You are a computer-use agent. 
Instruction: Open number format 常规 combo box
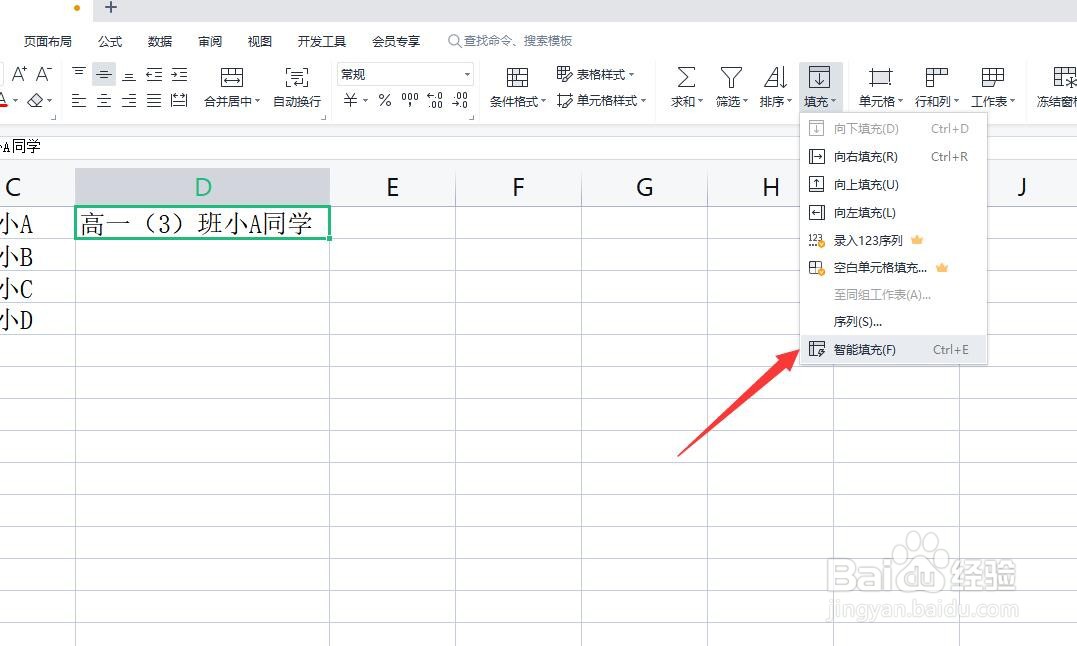pos(405,74)
